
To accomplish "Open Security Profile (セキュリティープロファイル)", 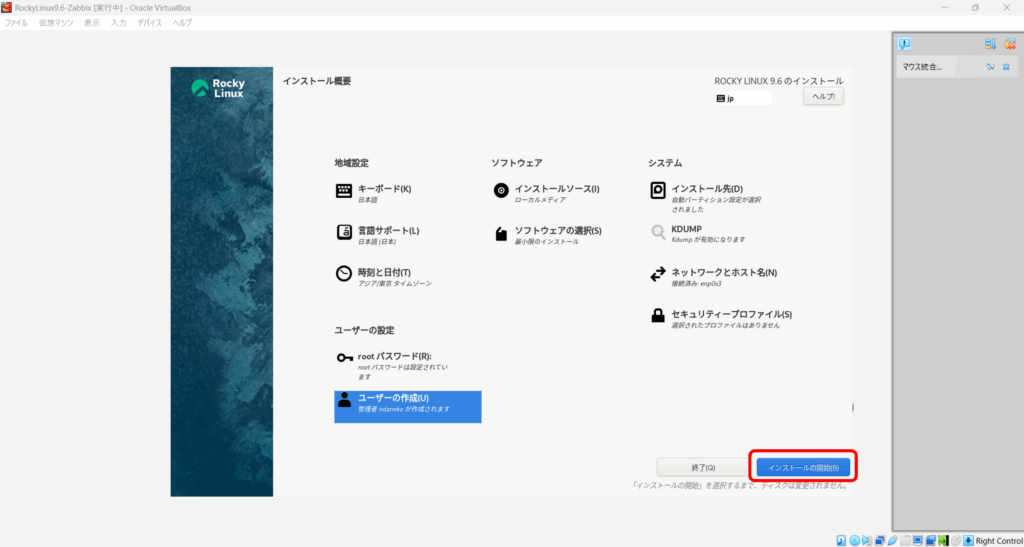I will tap(721, 319).
